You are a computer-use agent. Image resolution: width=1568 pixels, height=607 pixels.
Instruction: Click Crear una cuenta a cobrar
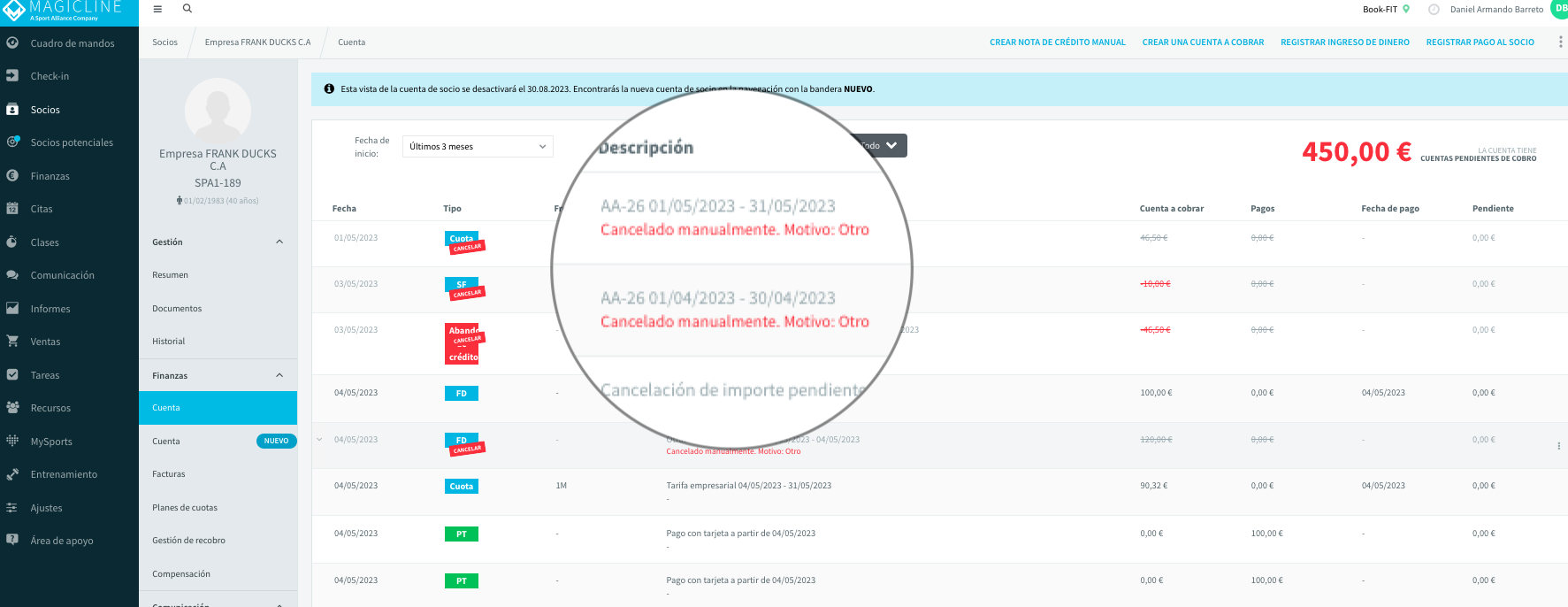coord(1203,42)
